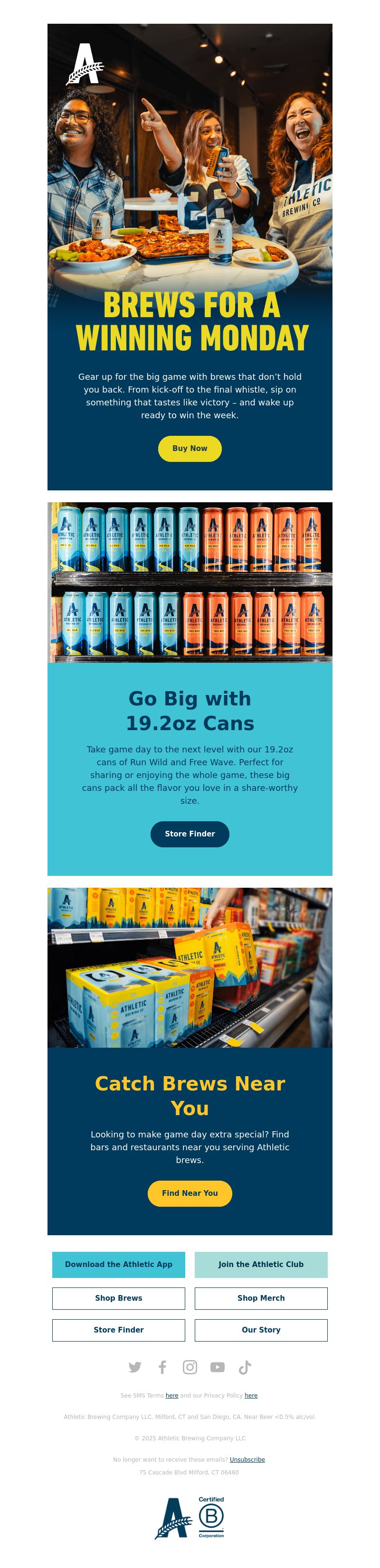
Task: Open the SMS Terms 'here' link
Action: [172, 1395]
